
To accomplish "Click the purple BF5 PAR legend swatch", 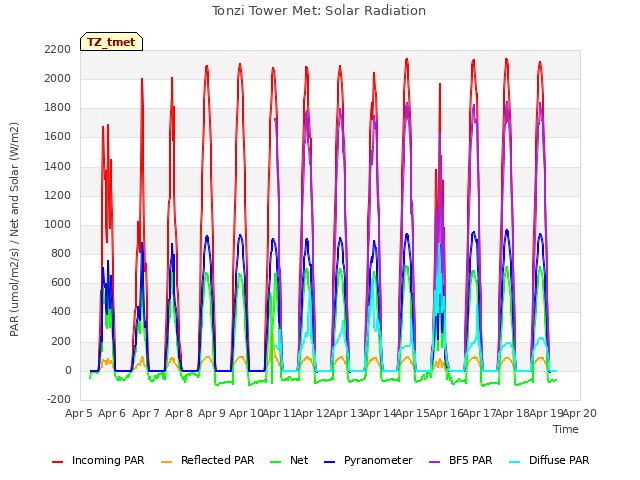I will [435, 462].
